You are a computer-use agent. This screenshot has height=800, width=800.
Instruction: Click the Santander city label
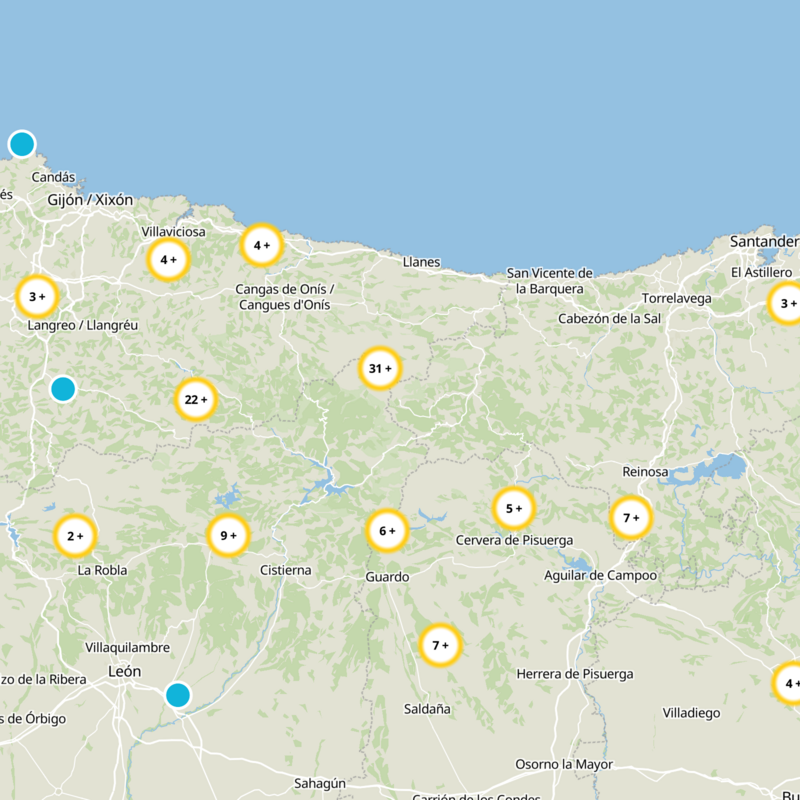[764, 241]
